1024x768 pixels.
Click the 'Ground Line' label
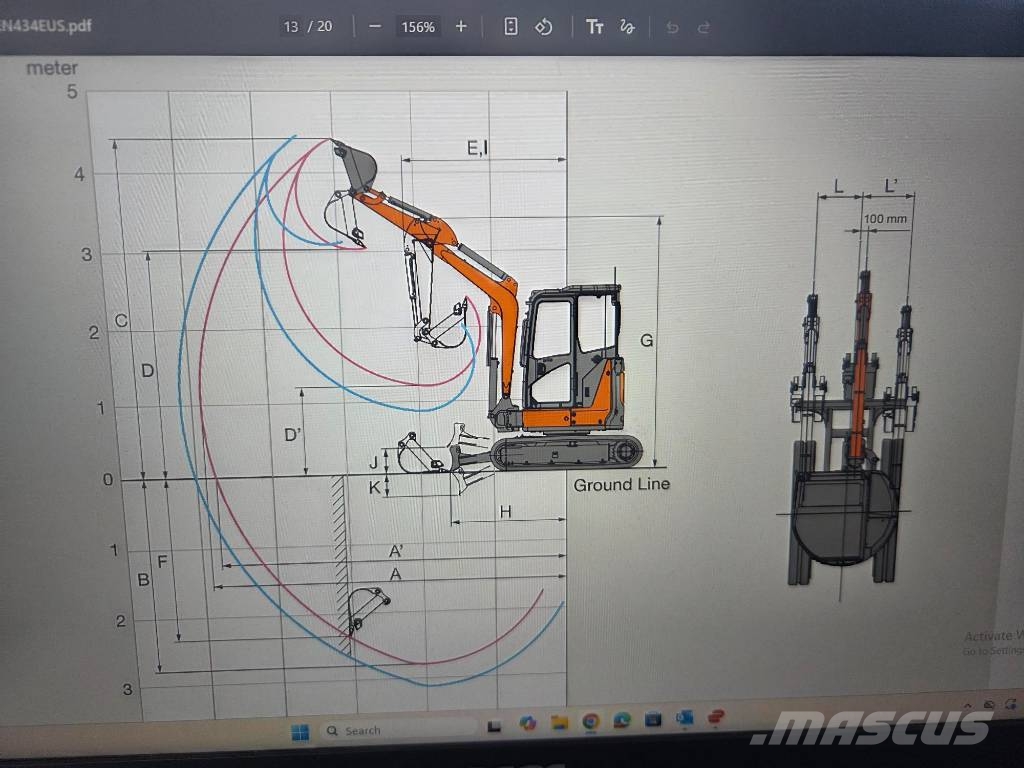(x=621, y=485)
